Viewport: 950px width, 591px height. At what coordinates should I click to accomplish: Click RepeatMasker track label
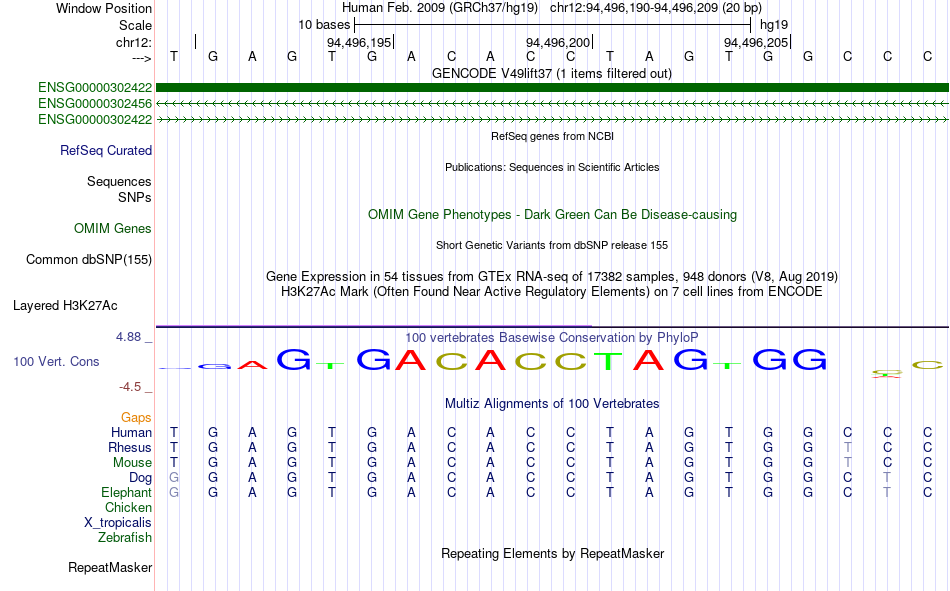[110, 568]
